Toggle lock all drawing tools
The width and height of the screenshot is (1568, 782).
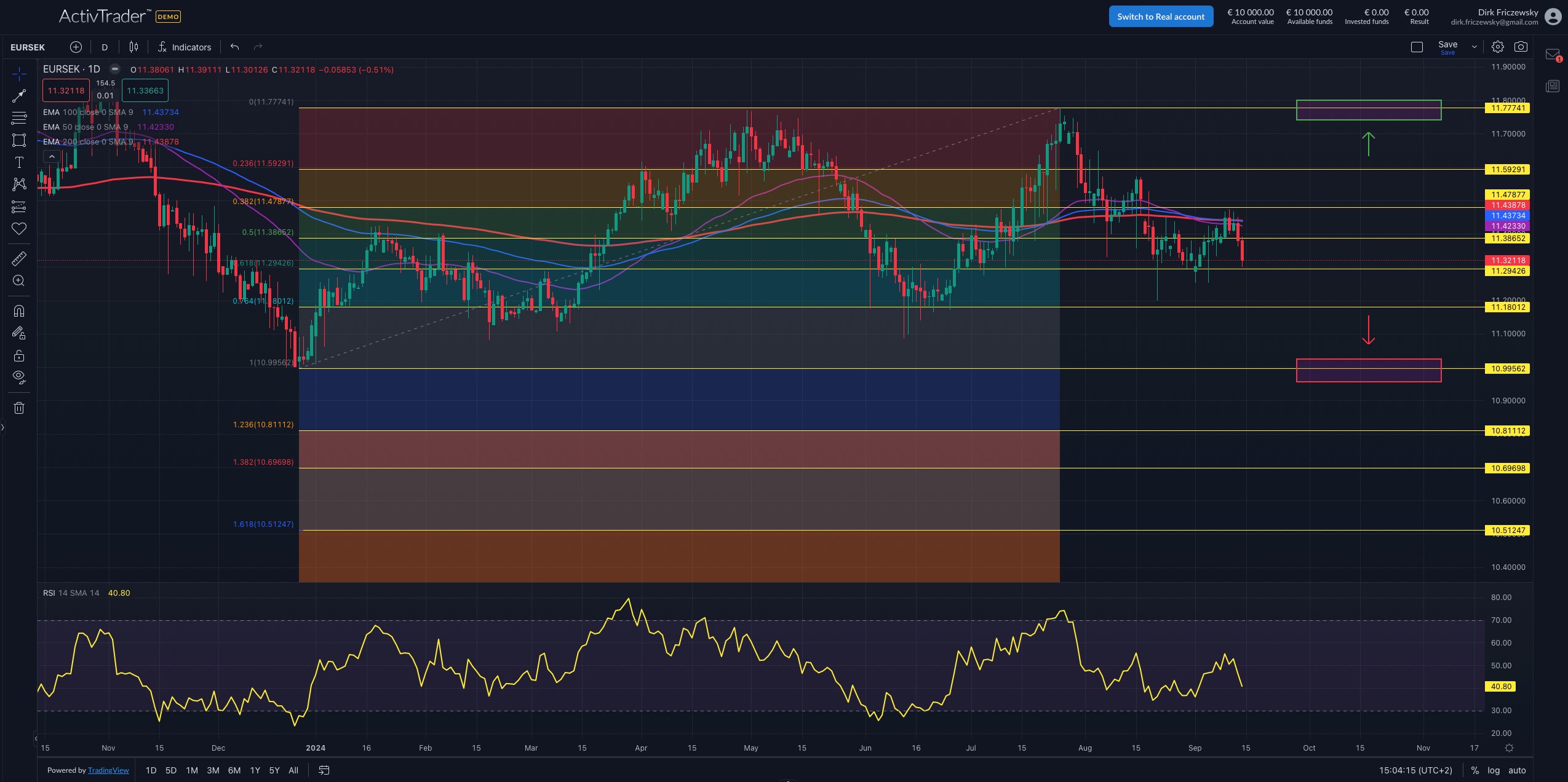[x=19, y=355]
